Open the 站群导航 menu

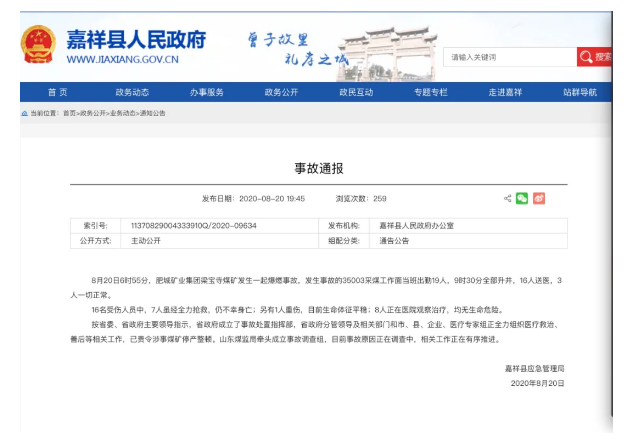pos(580,92)
